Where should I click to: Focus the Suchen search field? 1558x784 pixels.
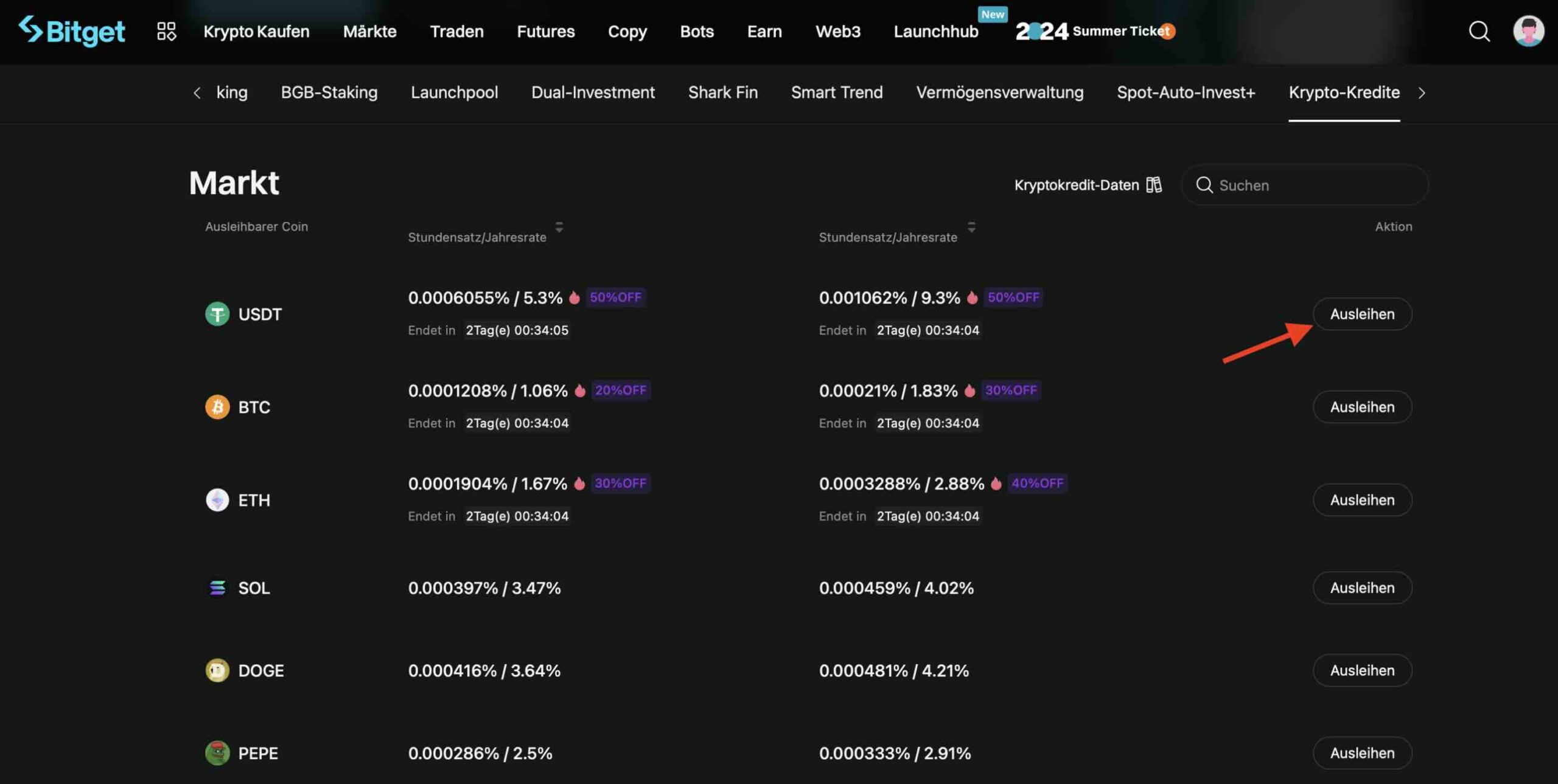[x=1305, y=185]
